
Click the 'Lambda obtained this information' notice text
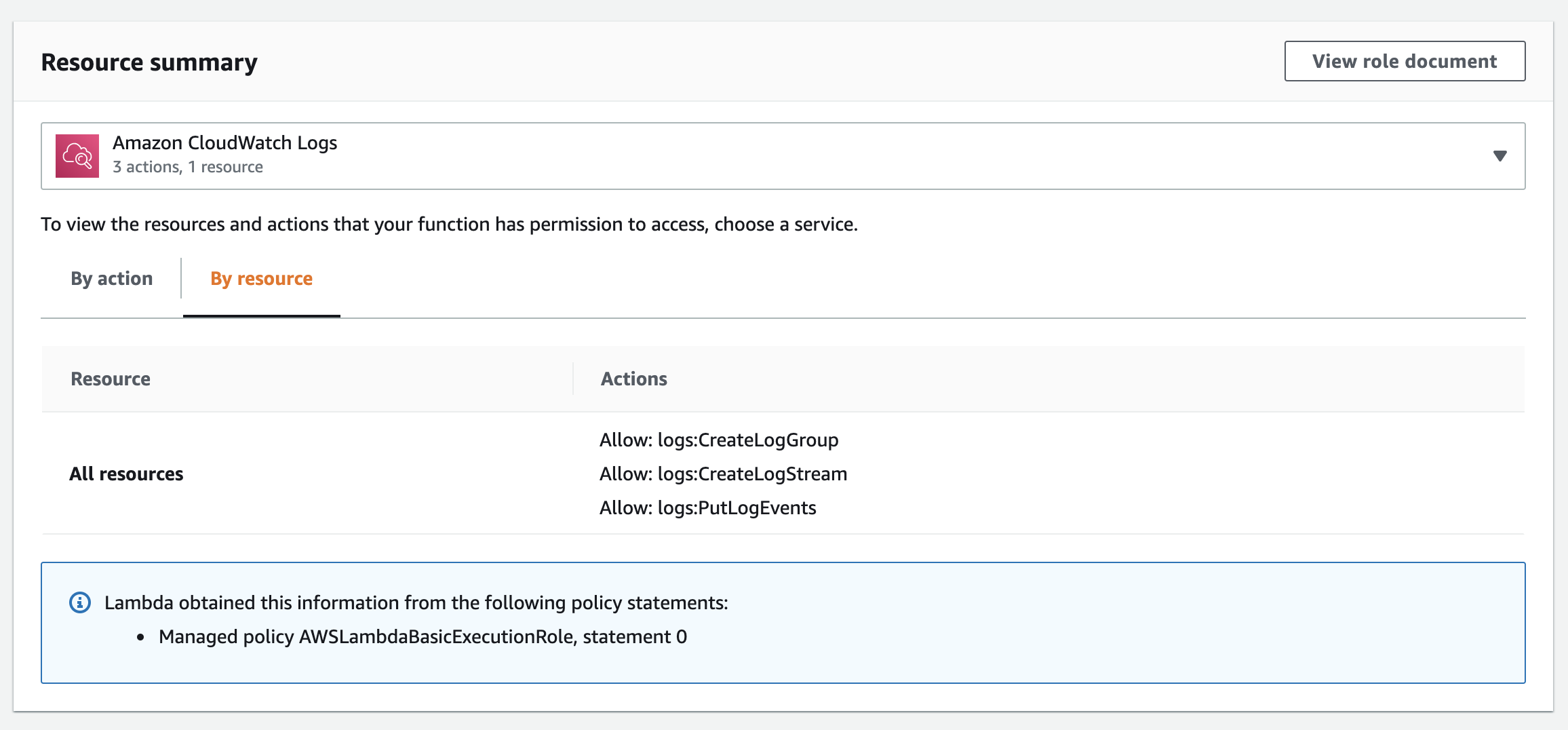pyautogui.click(x=416, y=602)
